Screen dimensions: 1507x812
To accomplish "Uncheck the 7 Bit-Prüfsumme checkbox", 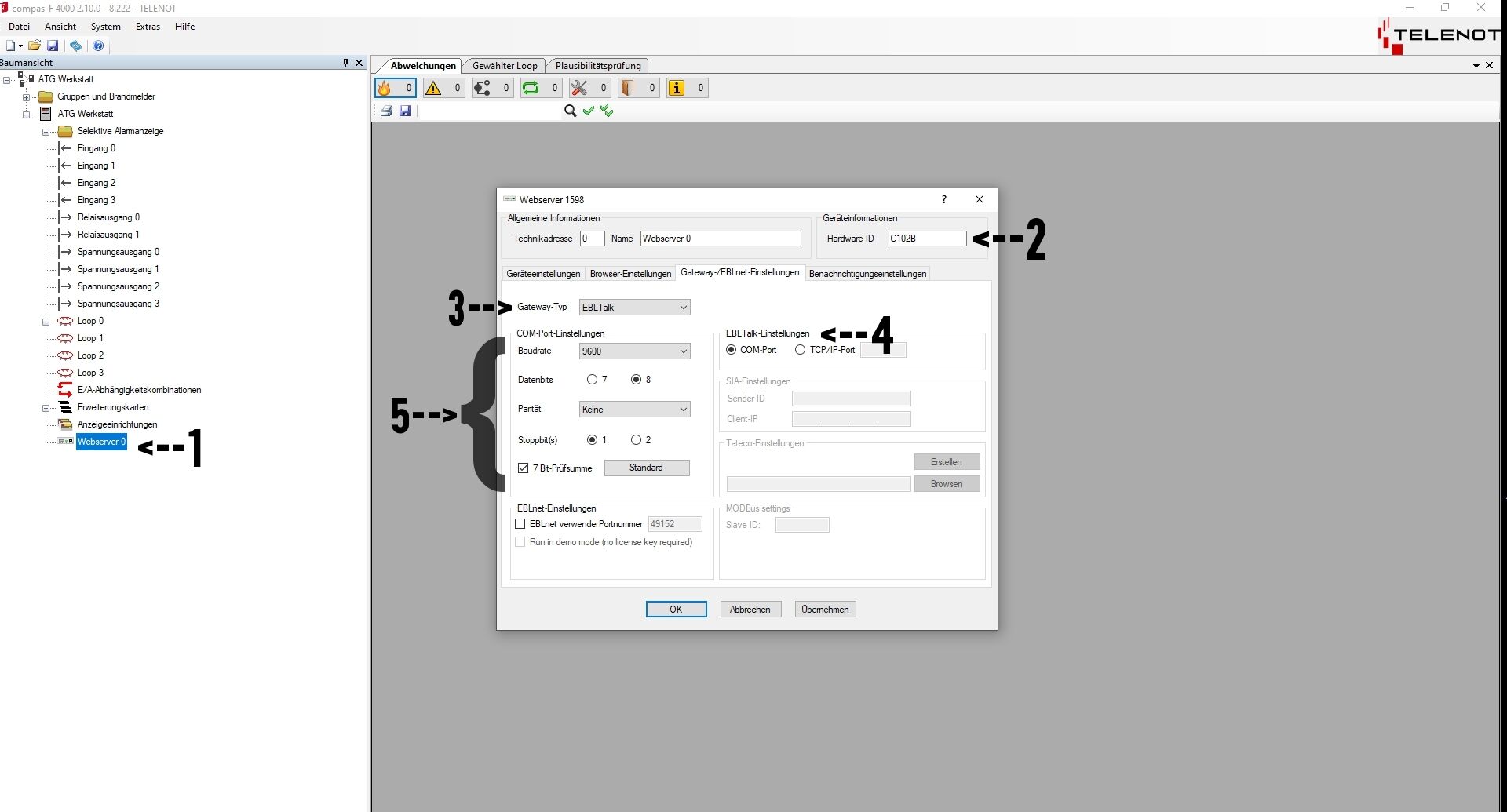I will pyautogui.click(x=523, y=468).
